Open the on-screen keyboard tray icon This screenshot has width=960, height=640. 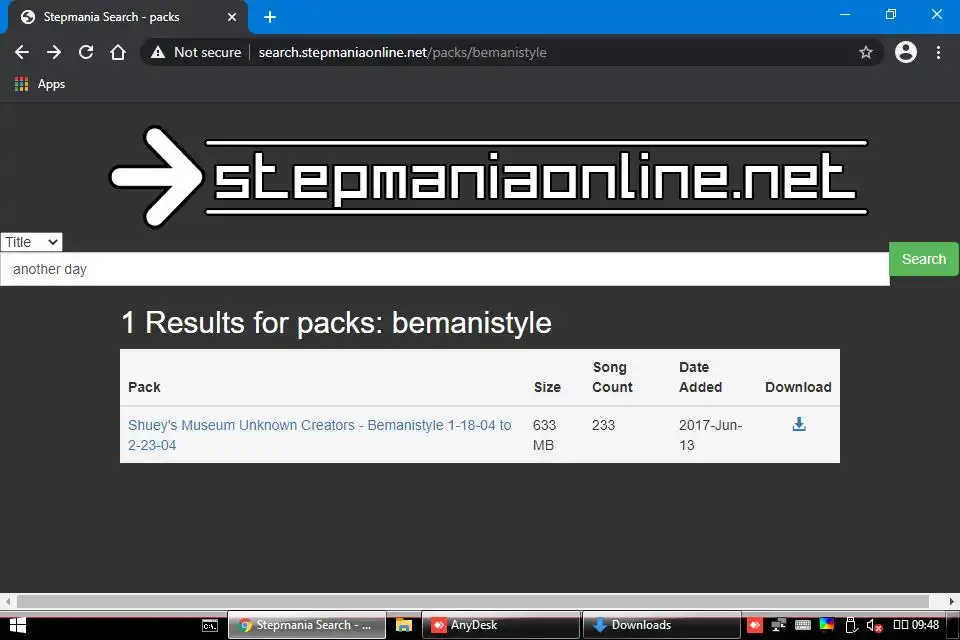[x=803, y=625]
